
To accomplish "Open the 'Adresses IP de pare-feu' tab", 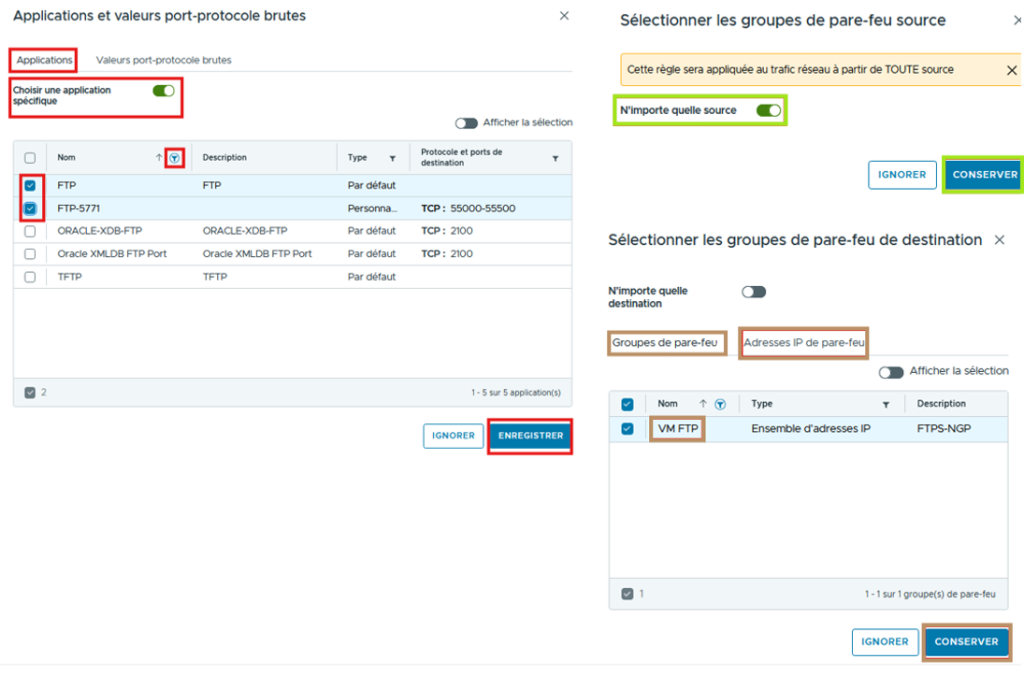I will (x=804, y=343).
